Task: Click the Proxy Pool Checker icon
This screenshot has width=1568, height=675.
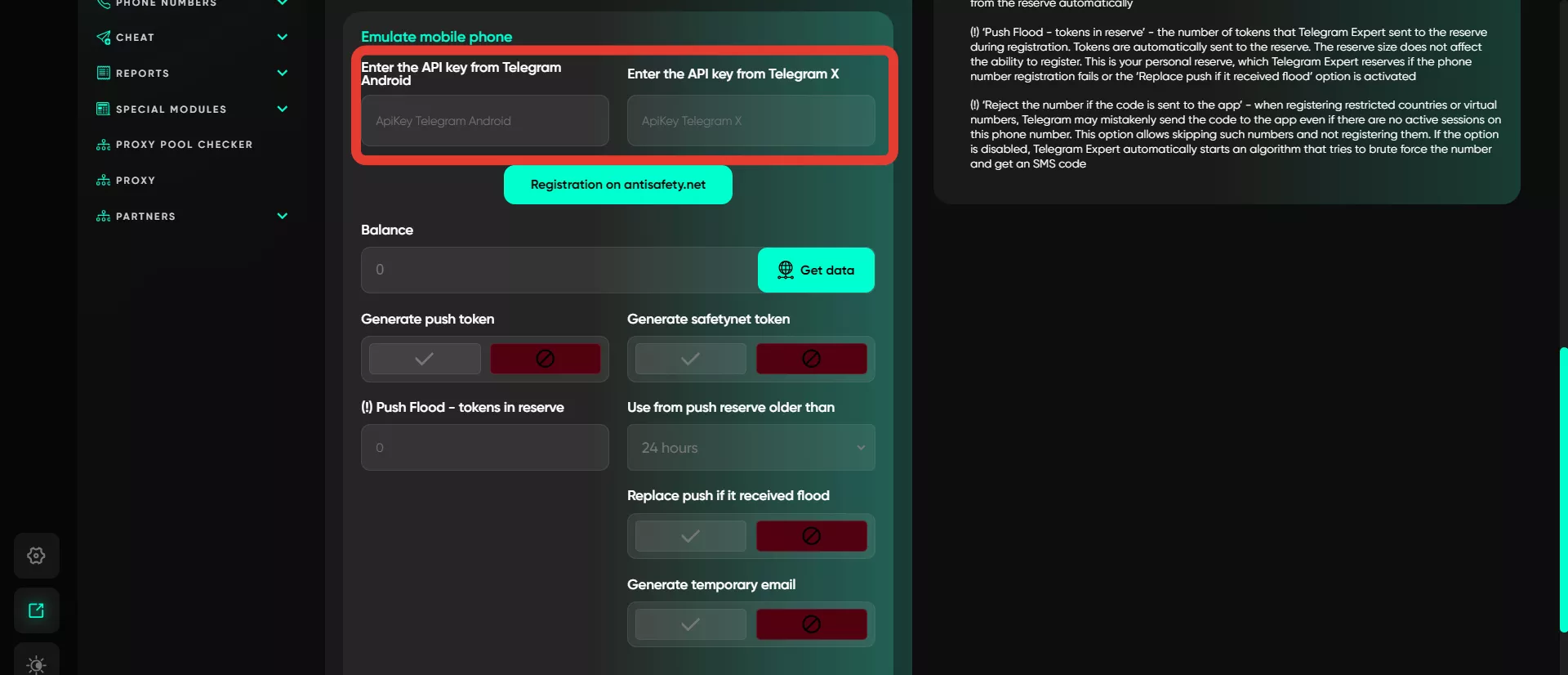Action: (103, 145)
